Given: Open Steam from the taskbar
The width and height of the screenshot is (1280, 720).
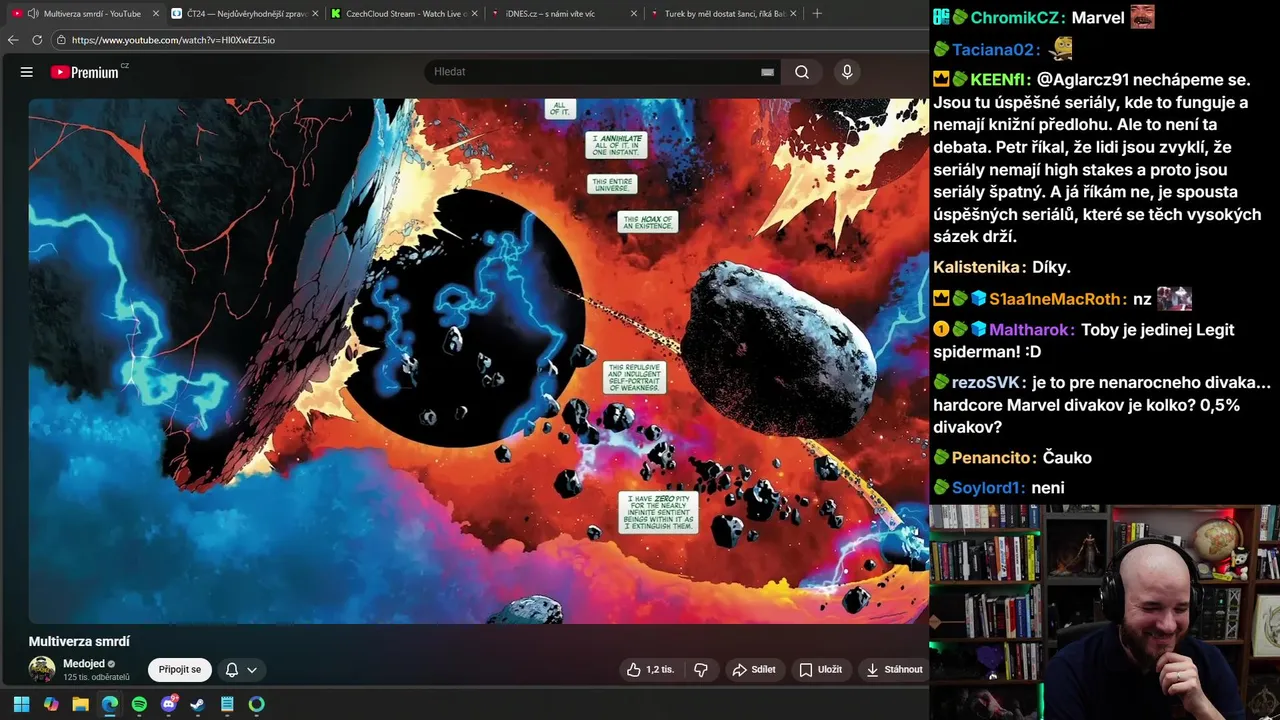Looking at the screenshot, I should click(x=198, y=704).
